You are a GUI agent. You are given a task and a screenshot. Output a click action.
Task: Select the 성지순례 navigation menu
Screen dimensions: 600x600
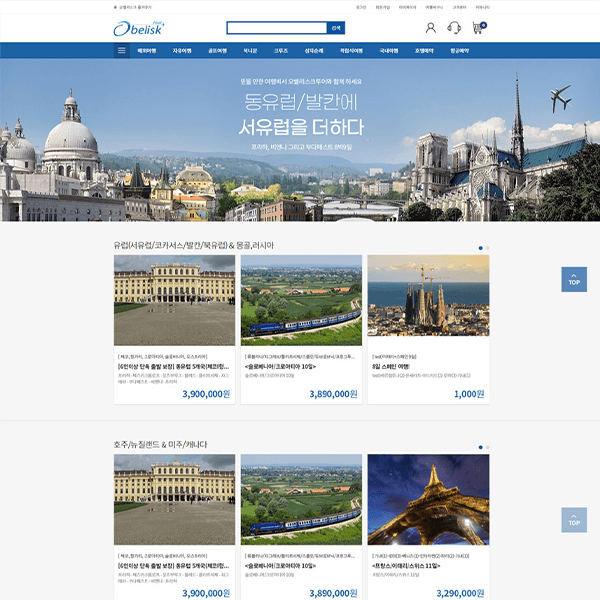(x=314, y=51)
